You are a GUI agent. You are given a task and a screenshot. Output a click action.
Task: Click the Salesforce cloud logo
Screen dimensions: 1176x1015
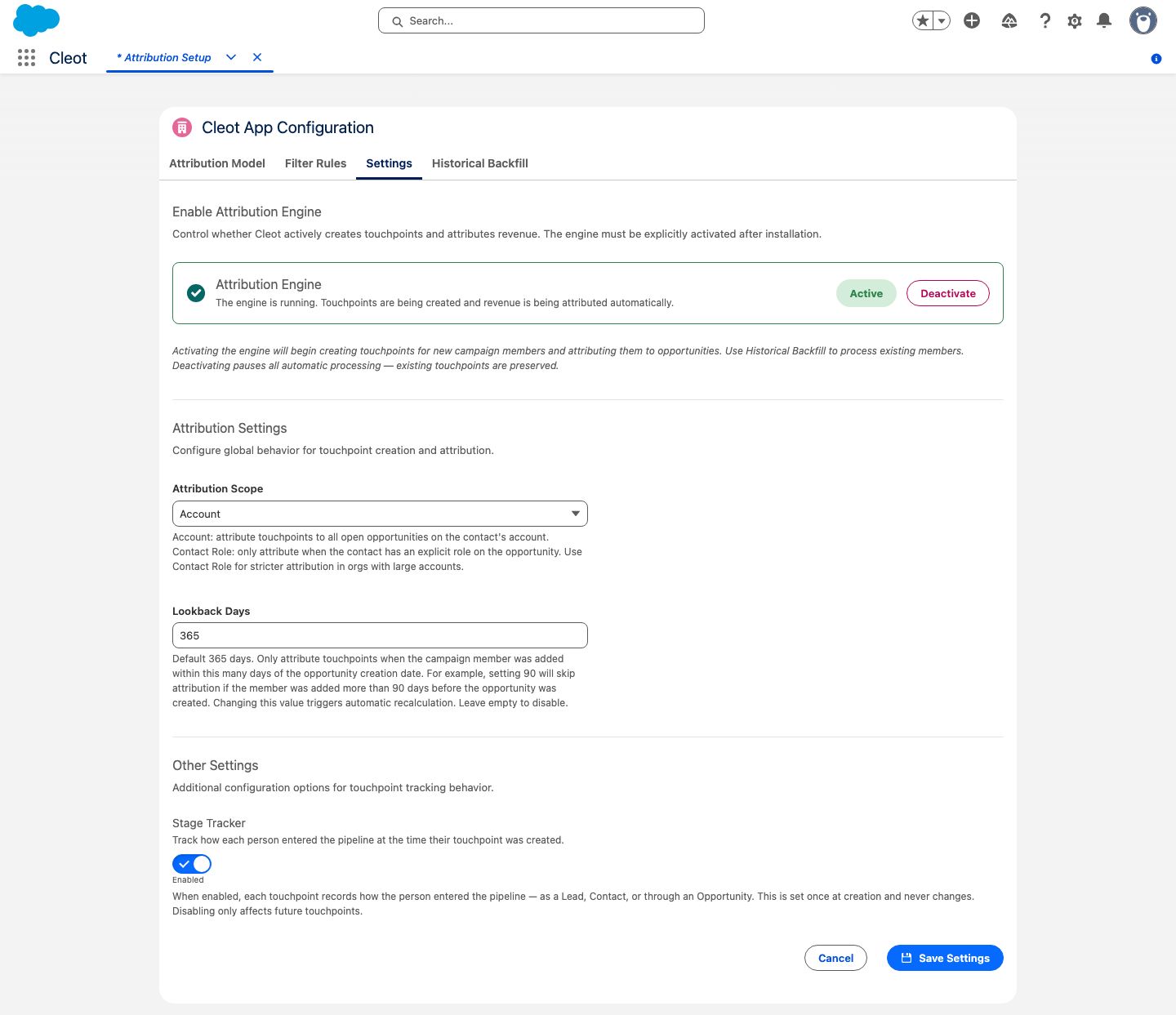(x=37, y=20)
